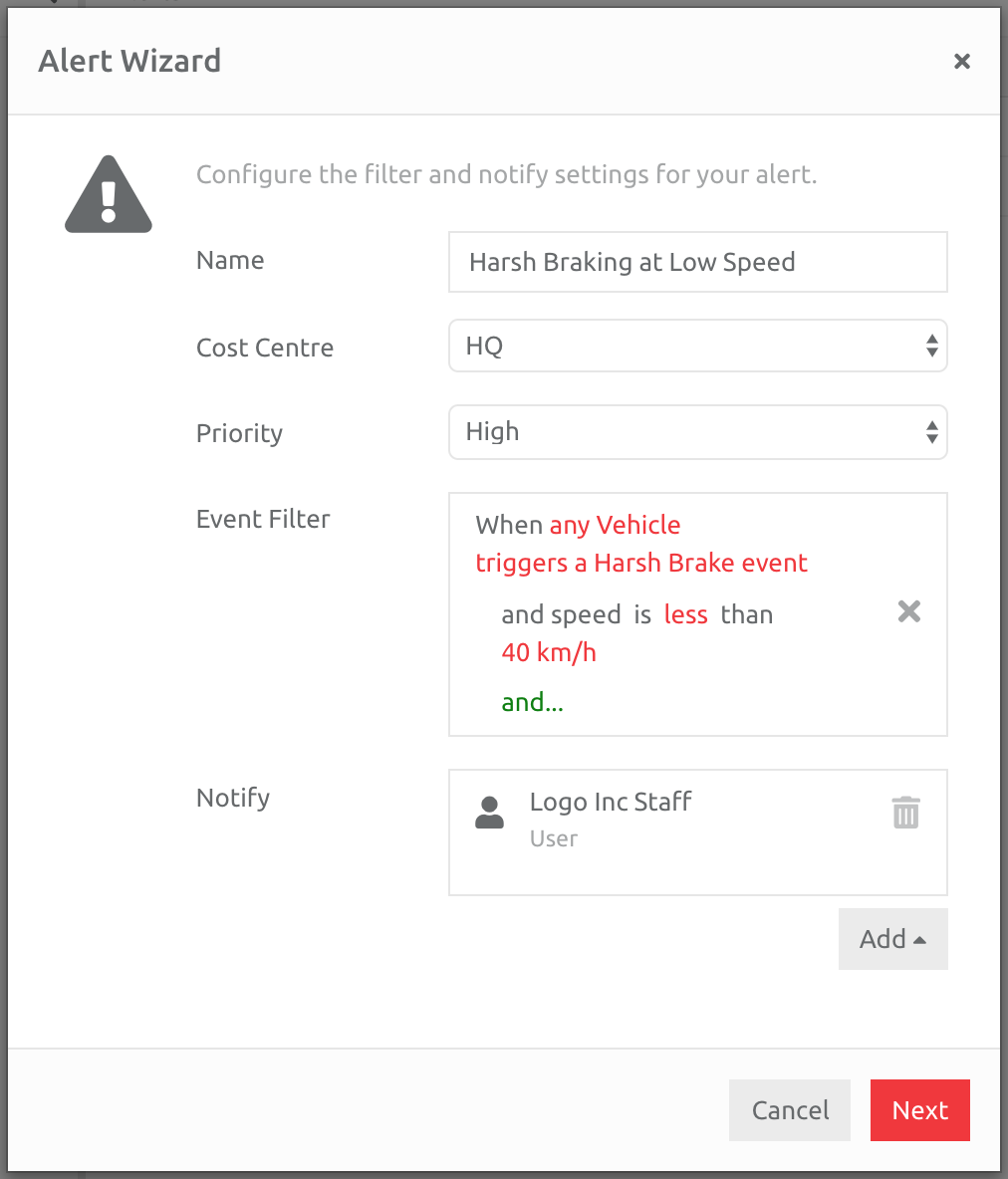Click the warning triangle alert icon
Viewport: 1008px width, 1179px height.
pos(108,193)
